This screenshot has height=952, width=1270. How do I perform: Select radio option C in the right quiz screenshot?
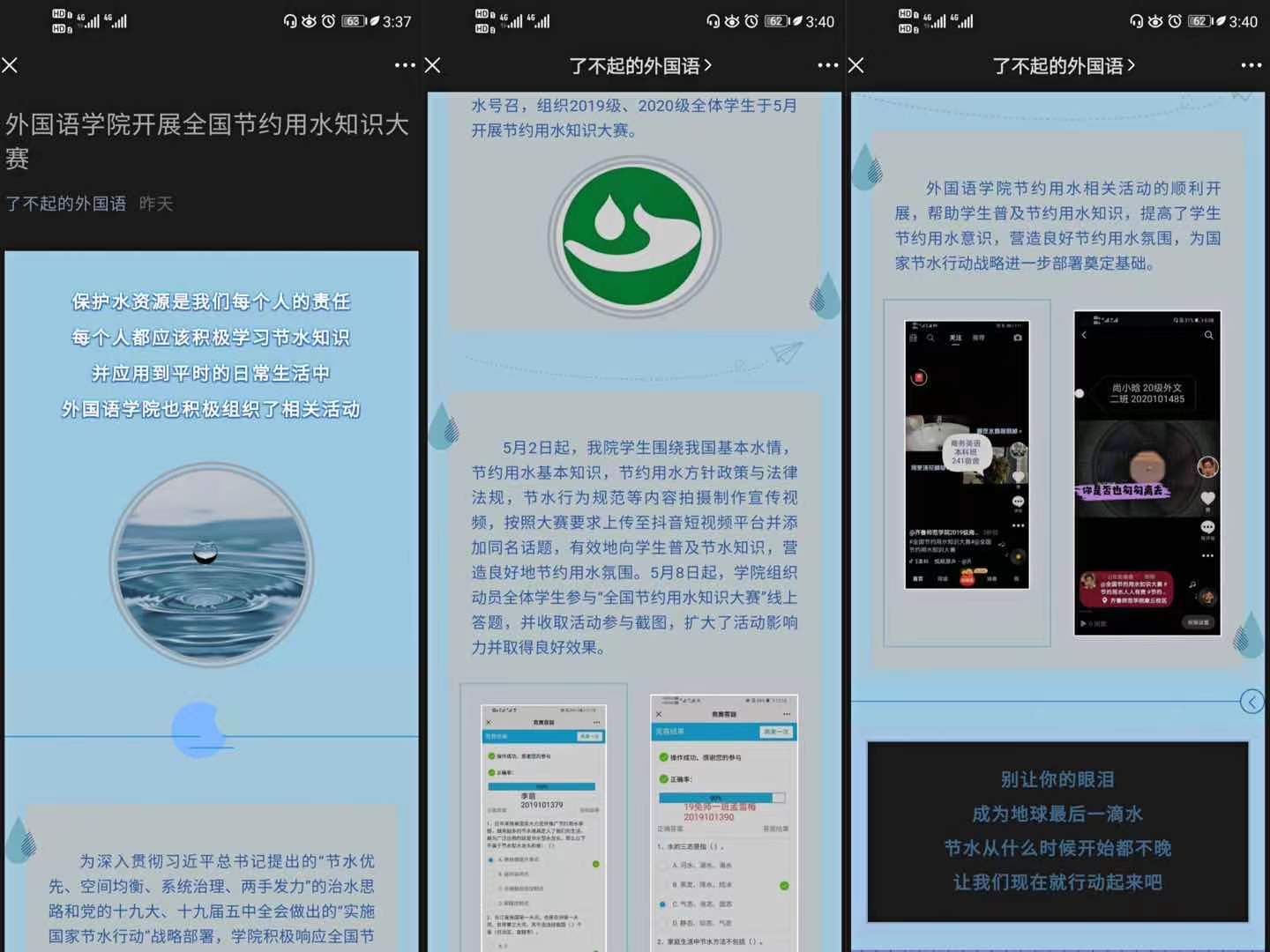662,904
